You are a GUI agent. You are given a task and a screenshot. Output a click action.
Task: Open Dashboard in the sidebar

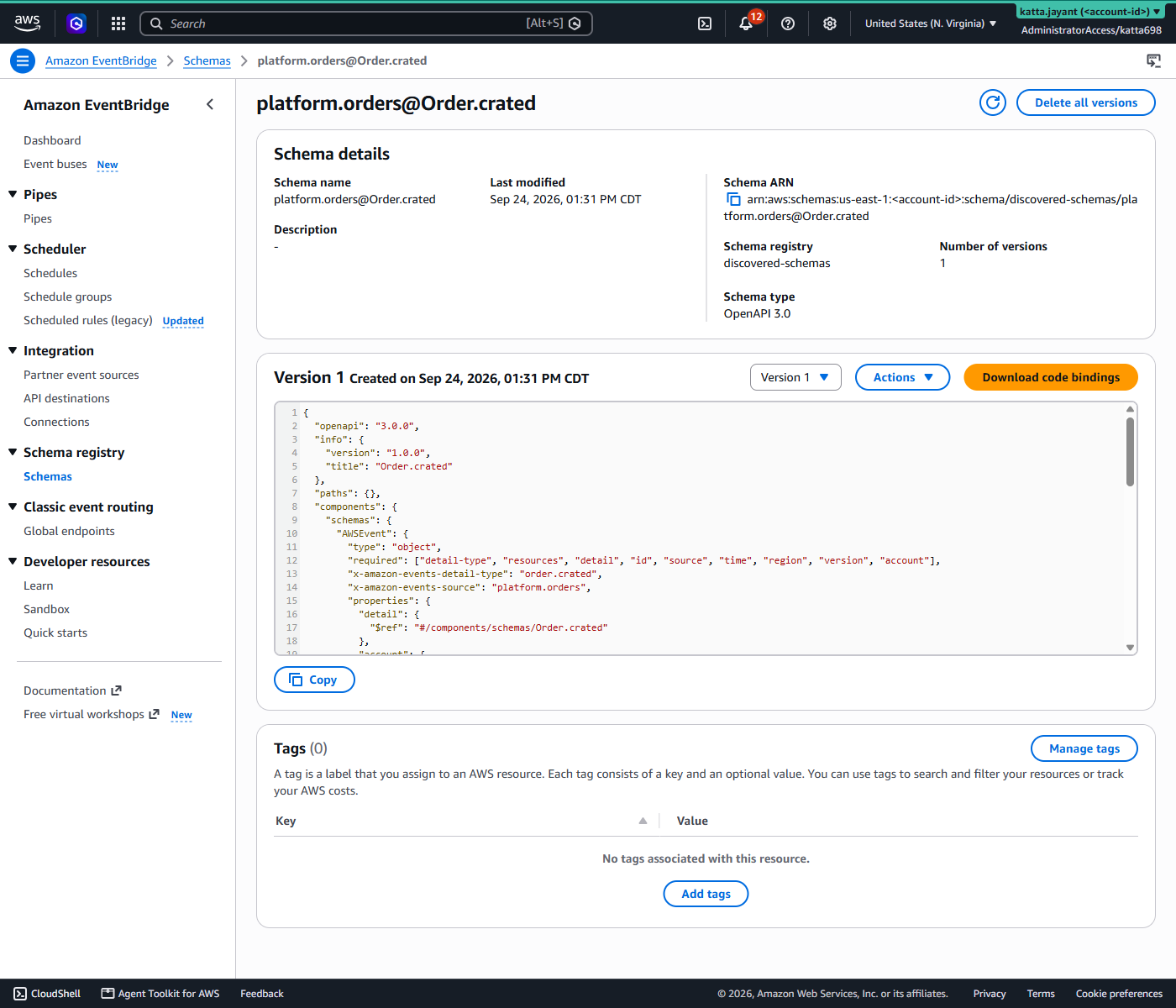52,140
